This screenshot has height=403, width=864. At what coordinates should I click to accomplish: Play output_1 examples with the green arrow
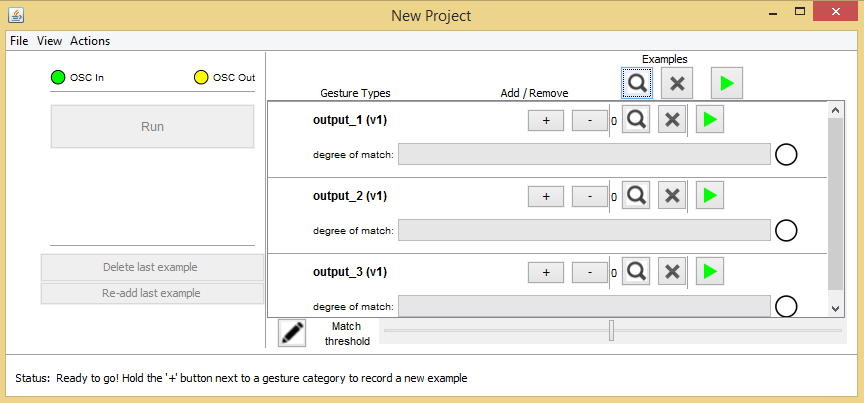710,120
